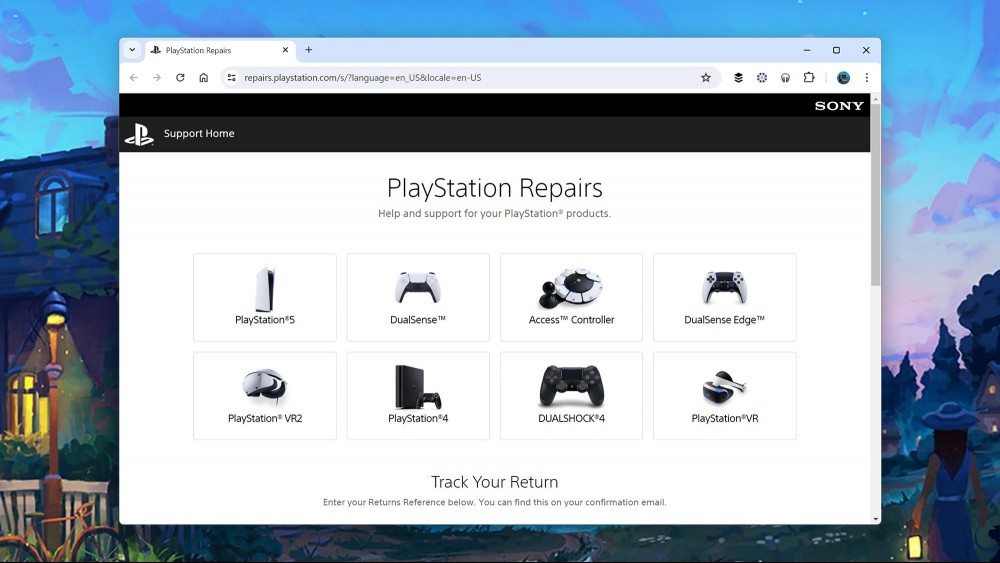The height and width of the screenshot is (563, 1000).
Task: Close the browser window
Action: [x=865, y=50]
